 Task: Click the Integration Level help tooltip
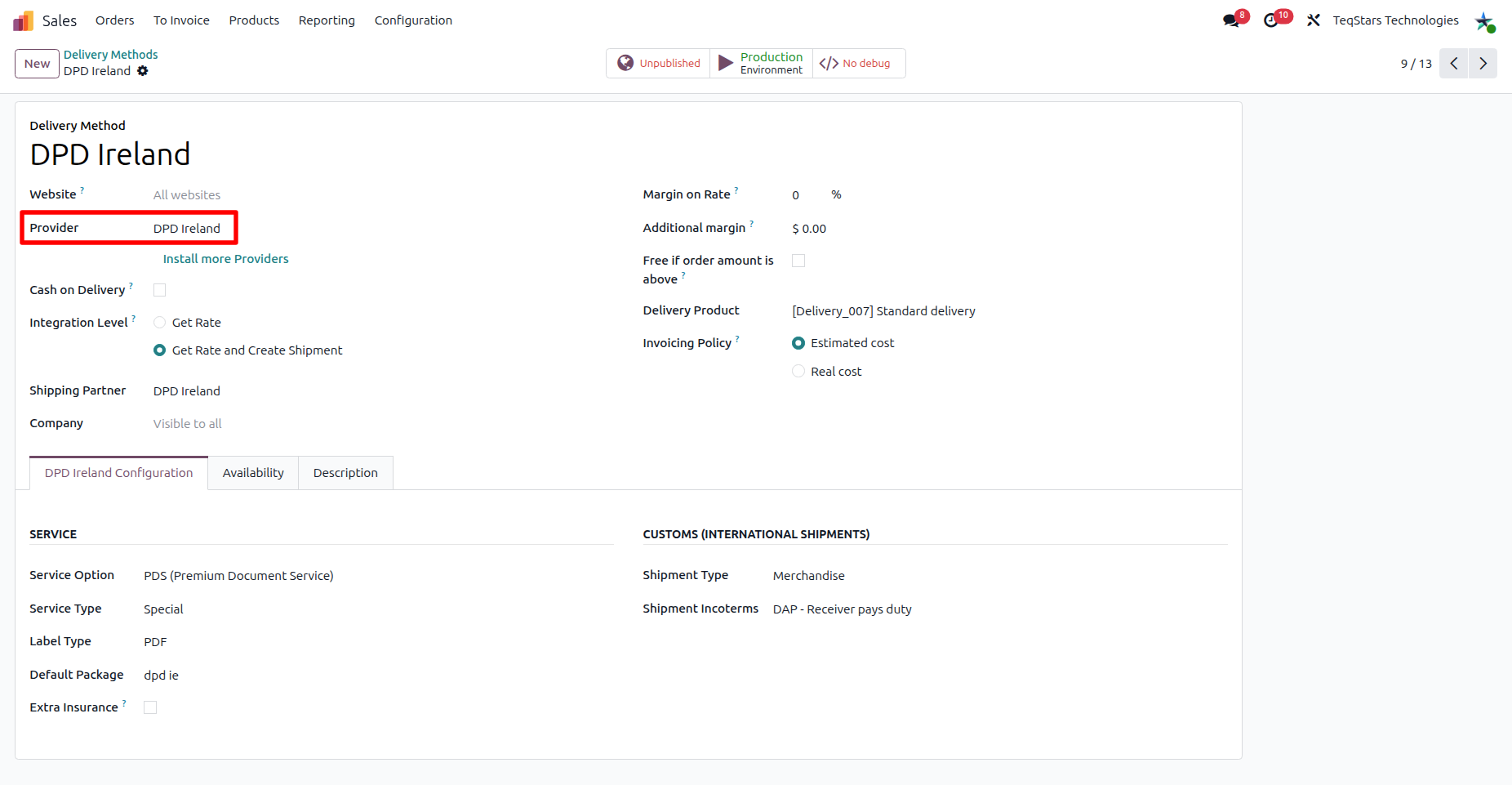134,319
